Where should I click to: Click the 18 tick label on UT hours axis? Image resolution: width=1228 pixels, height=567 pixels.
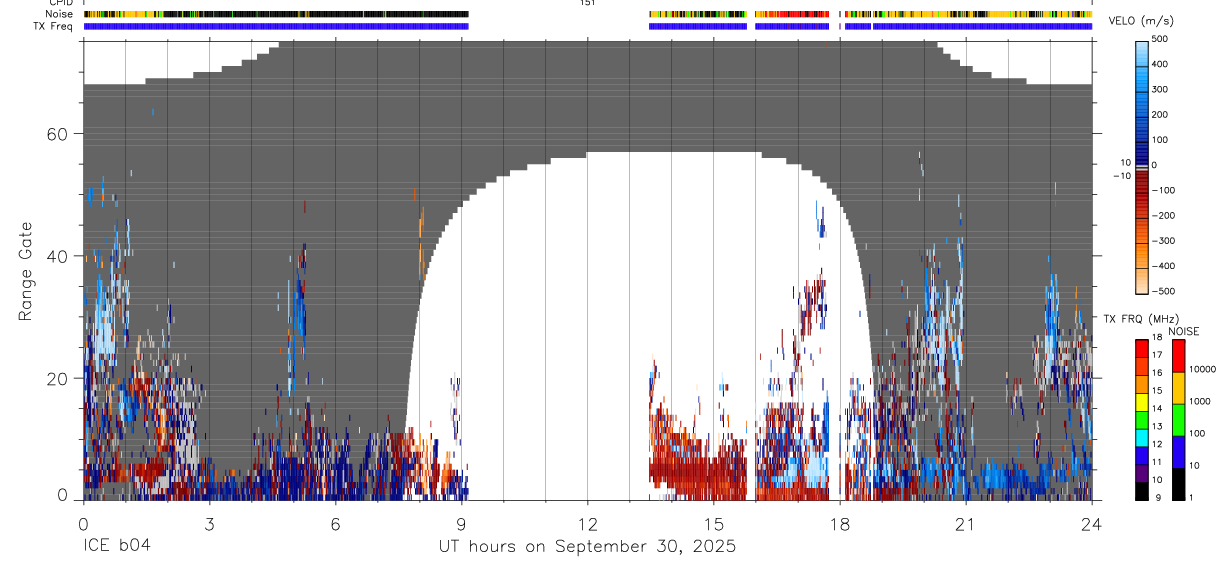click(x=839, y=523)
